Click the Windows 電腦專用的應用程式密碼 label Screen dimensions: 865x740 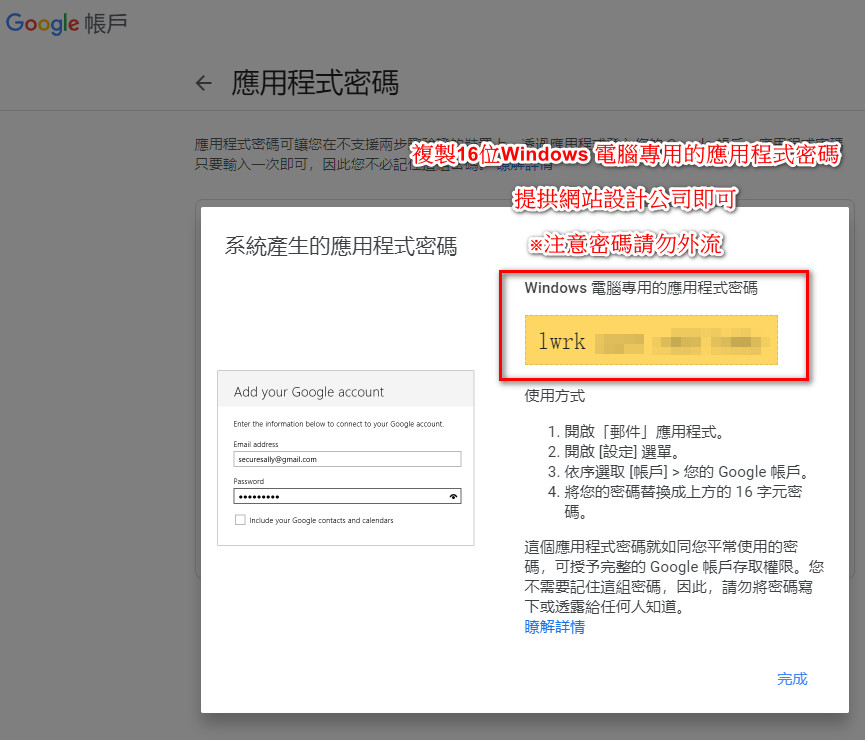[x=640, y=288]
